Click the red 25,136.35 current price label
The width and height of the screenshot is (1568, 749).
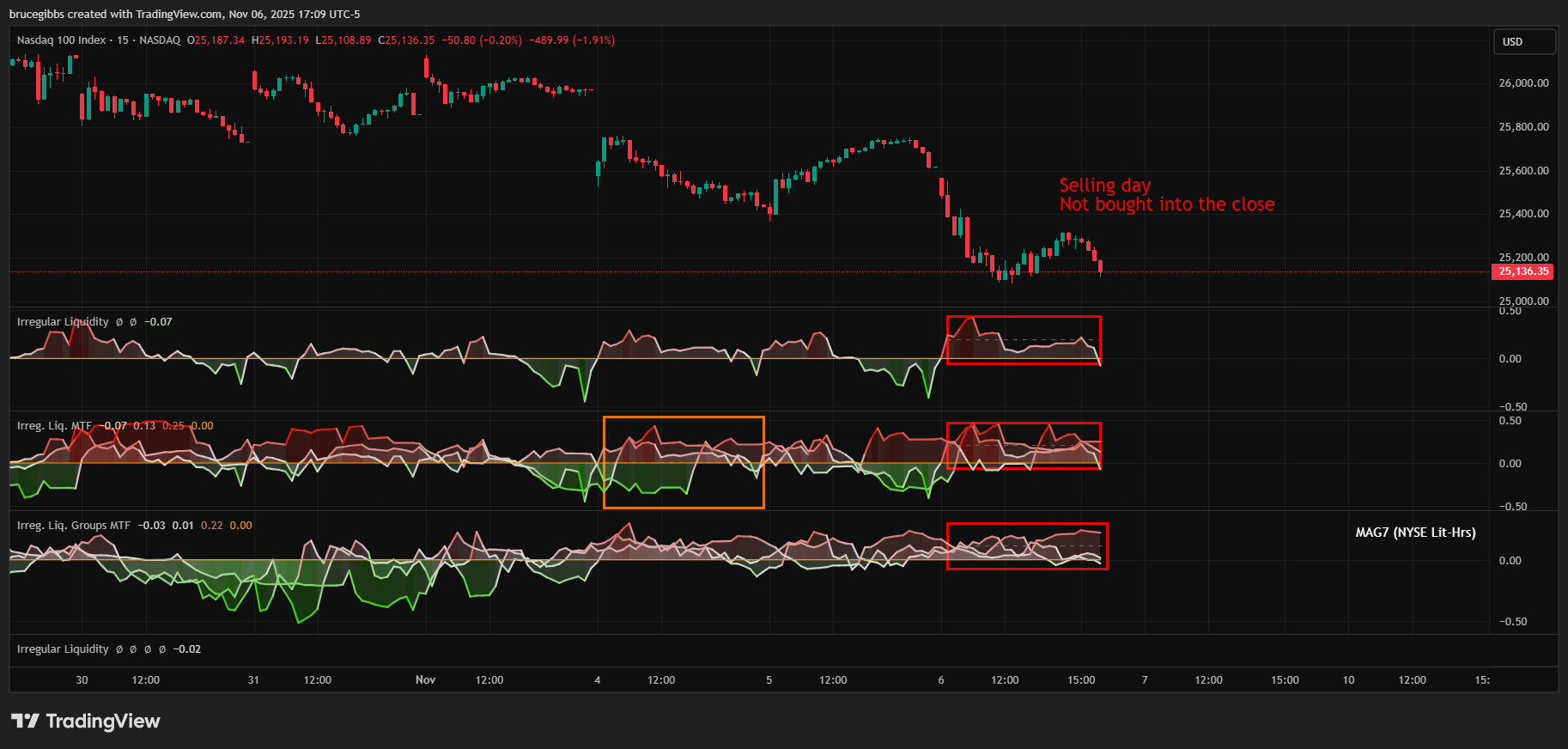(x=1523, y=271)
